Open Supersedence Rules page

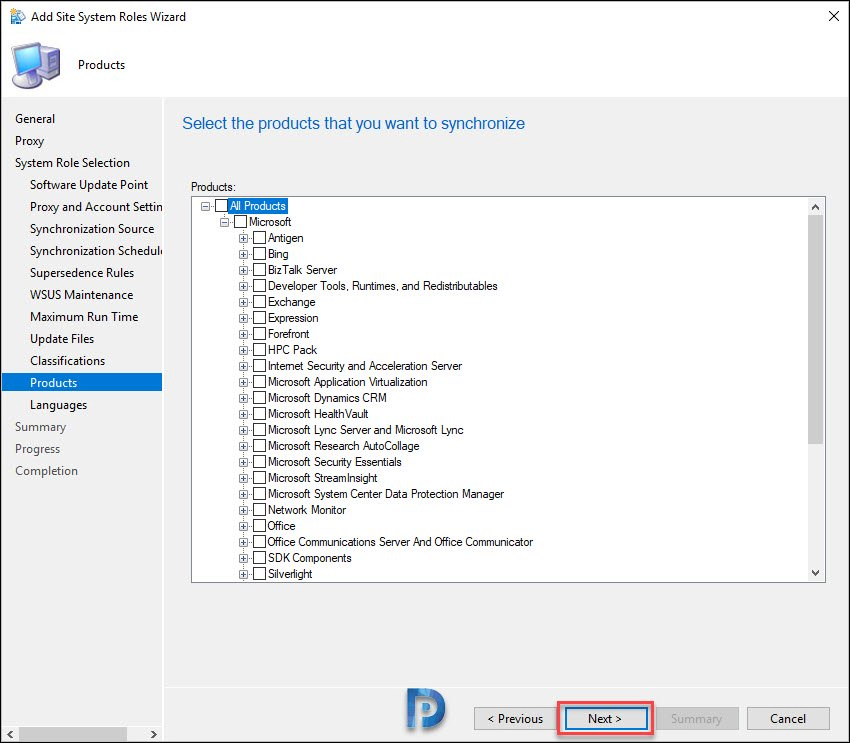pyautogui.click(x=82, y=273)
